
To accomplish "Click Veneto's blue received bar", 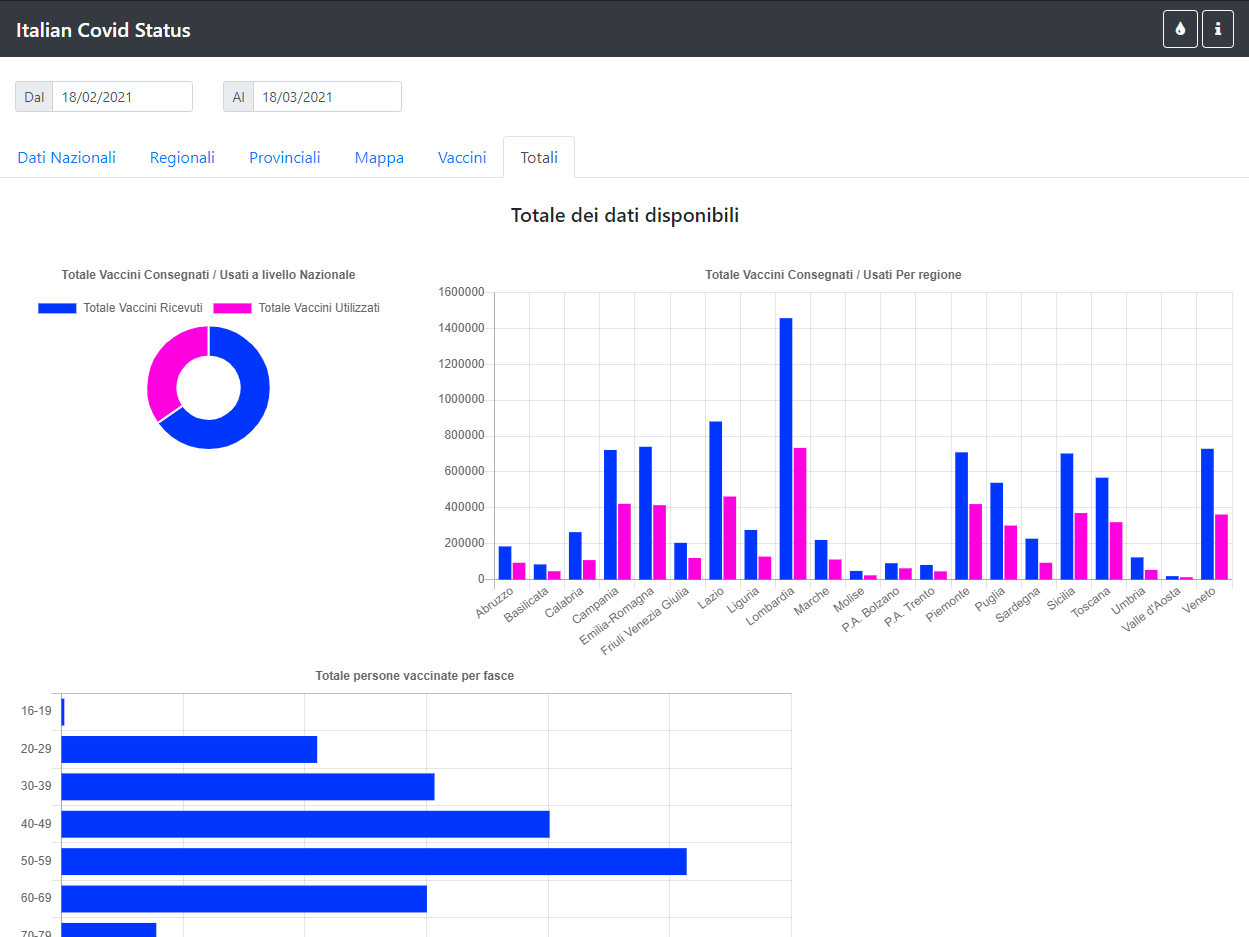I will [1207, 514].
